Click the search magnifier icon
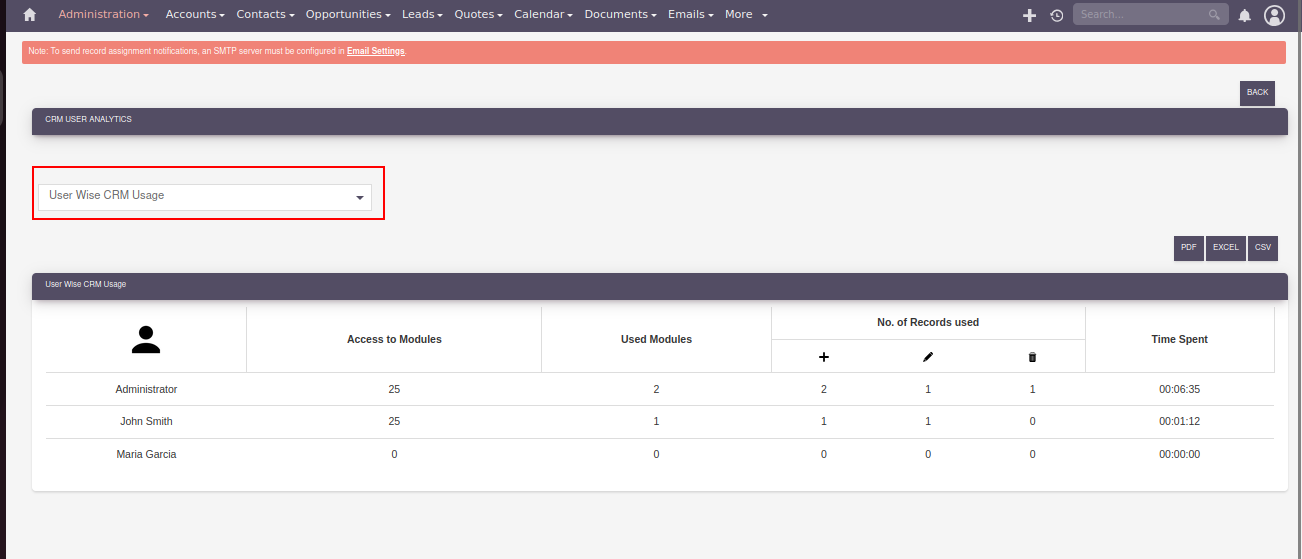The image size is (1302, 559). [x=1214, y=15]
